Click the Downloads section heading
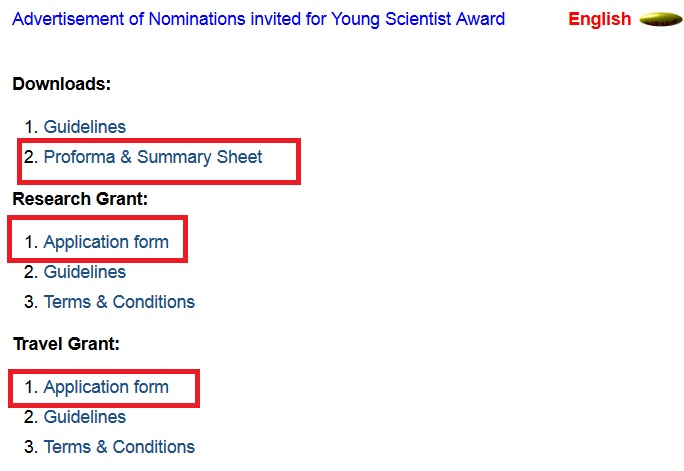This screenshot has width=684, height=471. pos(61,84)
